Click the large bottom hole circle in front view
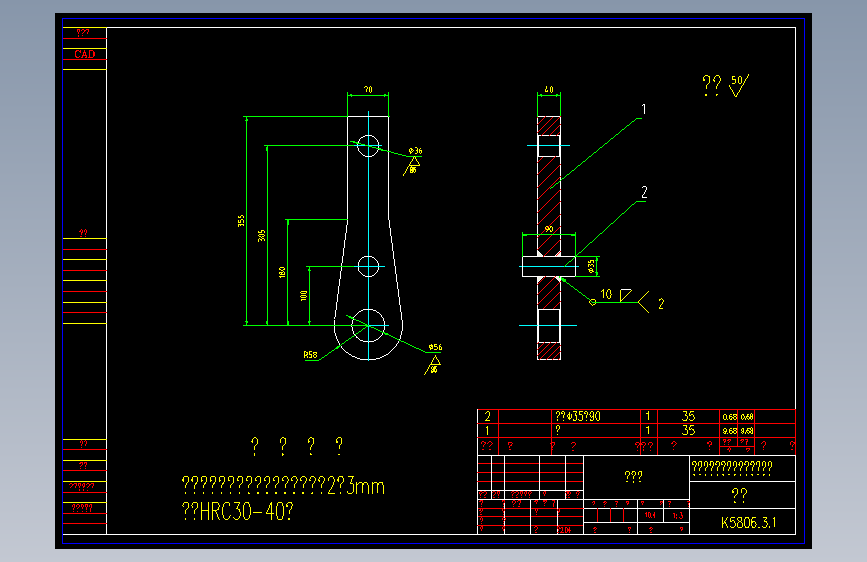This screenshot has height=562, width=867. (368, 325)
